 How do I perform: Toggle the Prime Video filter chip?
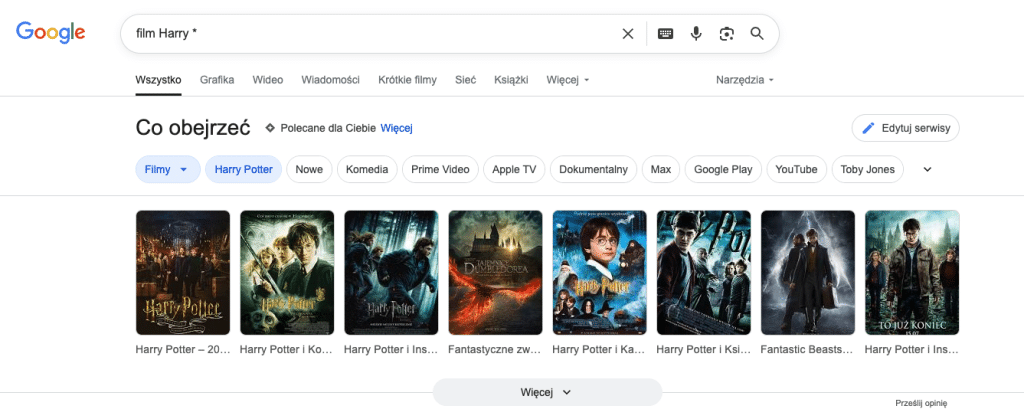click(x=440, y=170)
